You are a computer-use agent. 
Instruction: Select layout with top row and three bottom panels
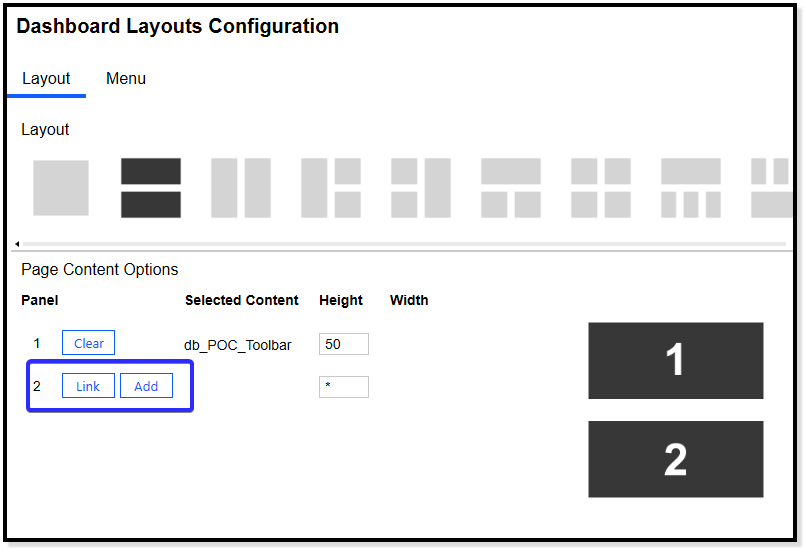coord(691,188)
